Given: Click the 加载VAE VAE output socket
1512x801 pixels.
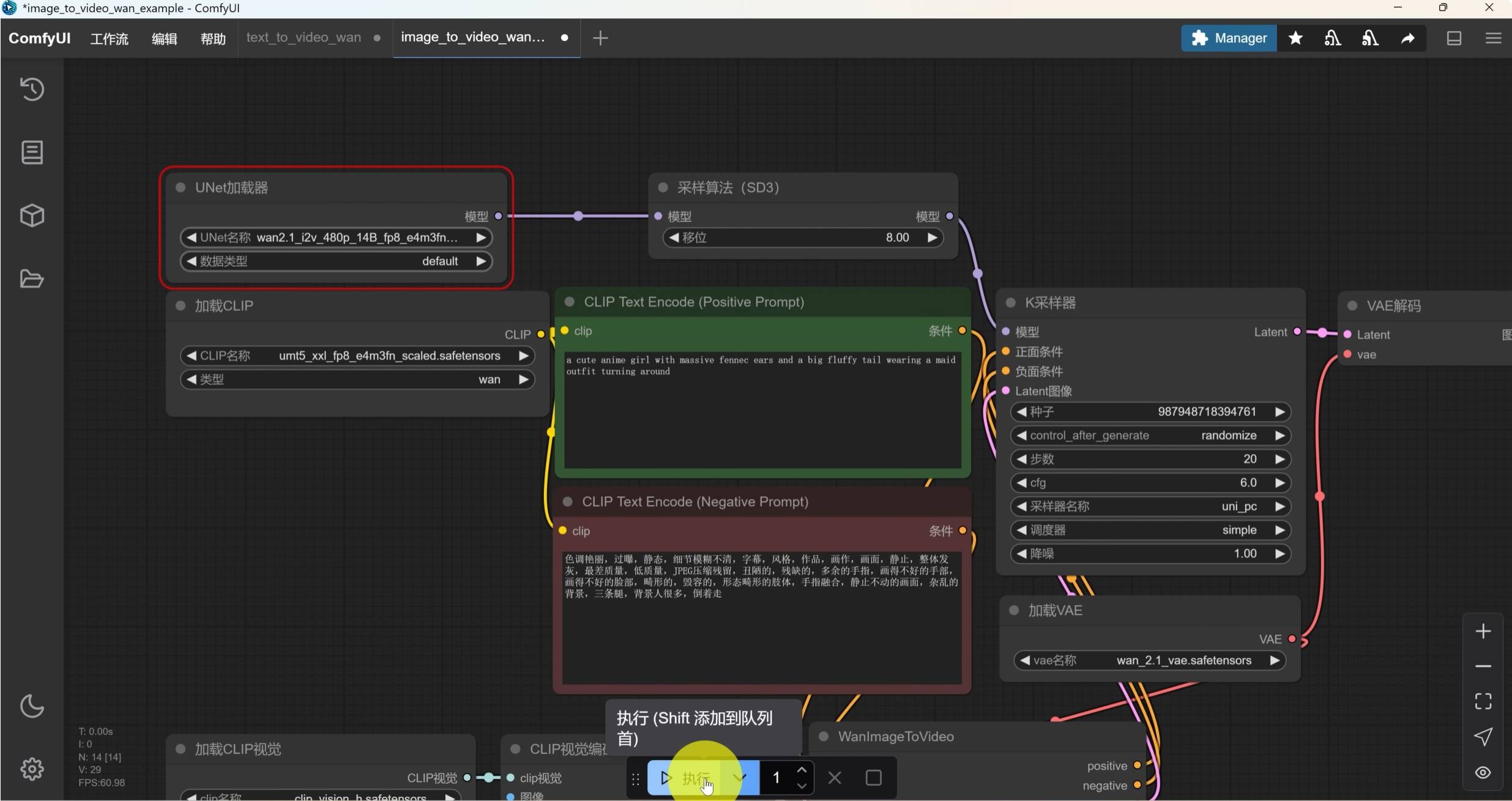Looking at the screenshot, I should [1292, 639].
